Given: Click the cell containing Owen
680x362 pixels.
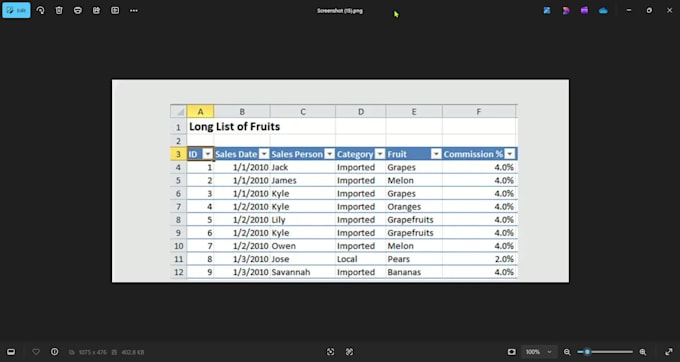Looking at the screenshot, I should click(x=303, y=246).
